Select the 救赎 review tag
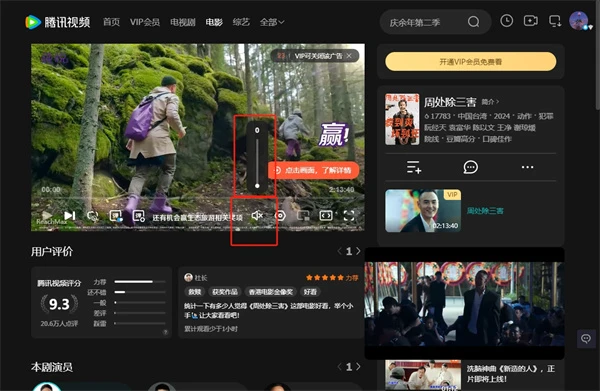Screen dimensions: 600x391 [194, 292]
